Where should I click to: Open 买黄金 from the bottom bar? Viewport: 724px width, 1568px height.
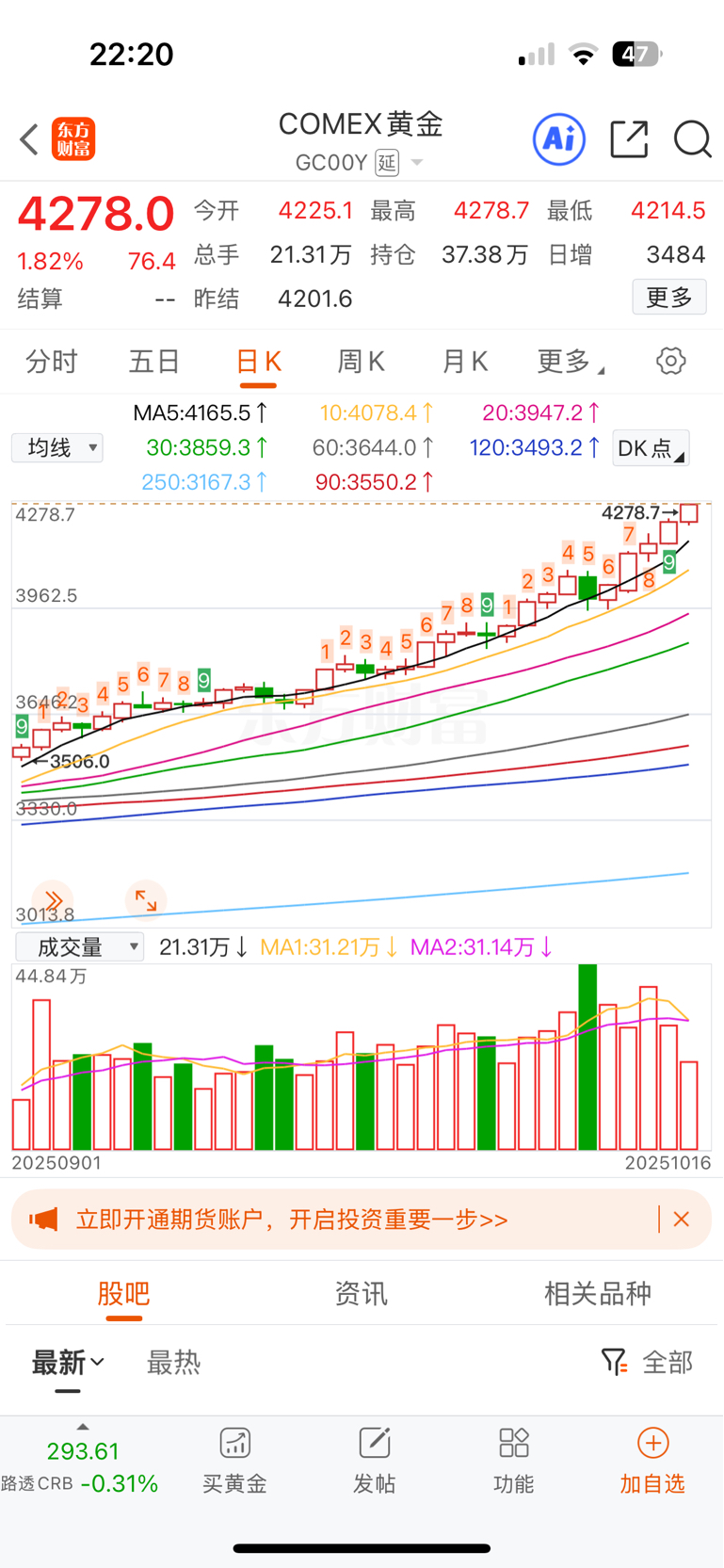[x=234, y=1461]
